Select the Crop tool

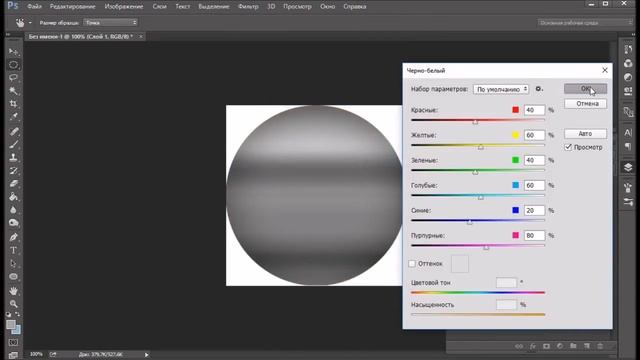pyautogui.click(x=13, y=104)
